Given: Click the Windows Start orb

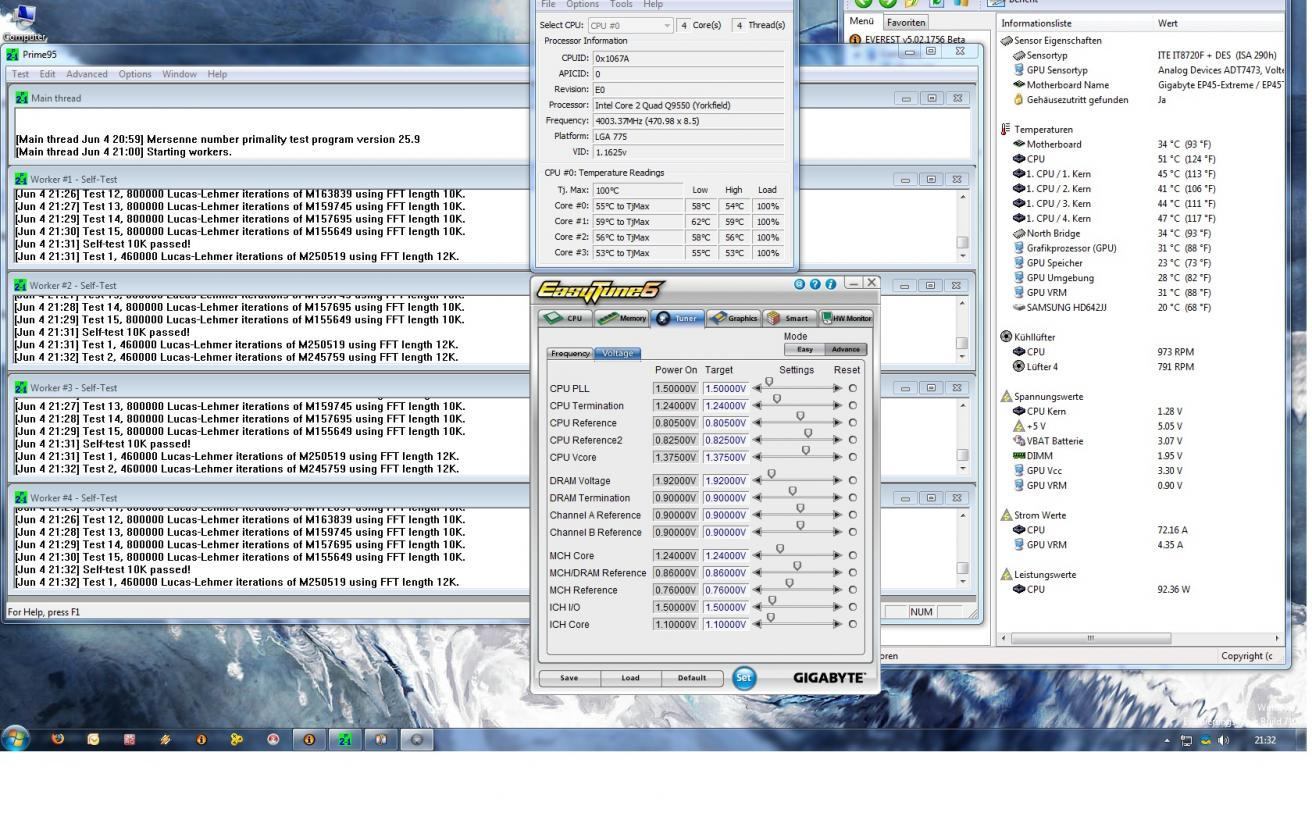Looking at the screenshot, I should coord(16,740).
